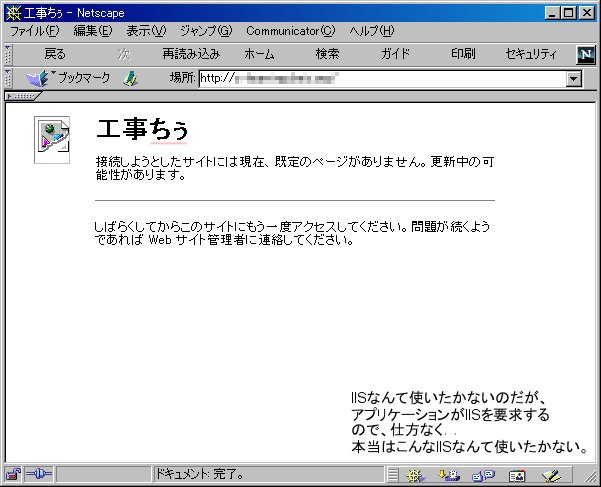Open the Mailbox component bar icon

pyautogui.click(x=449, y=476)
